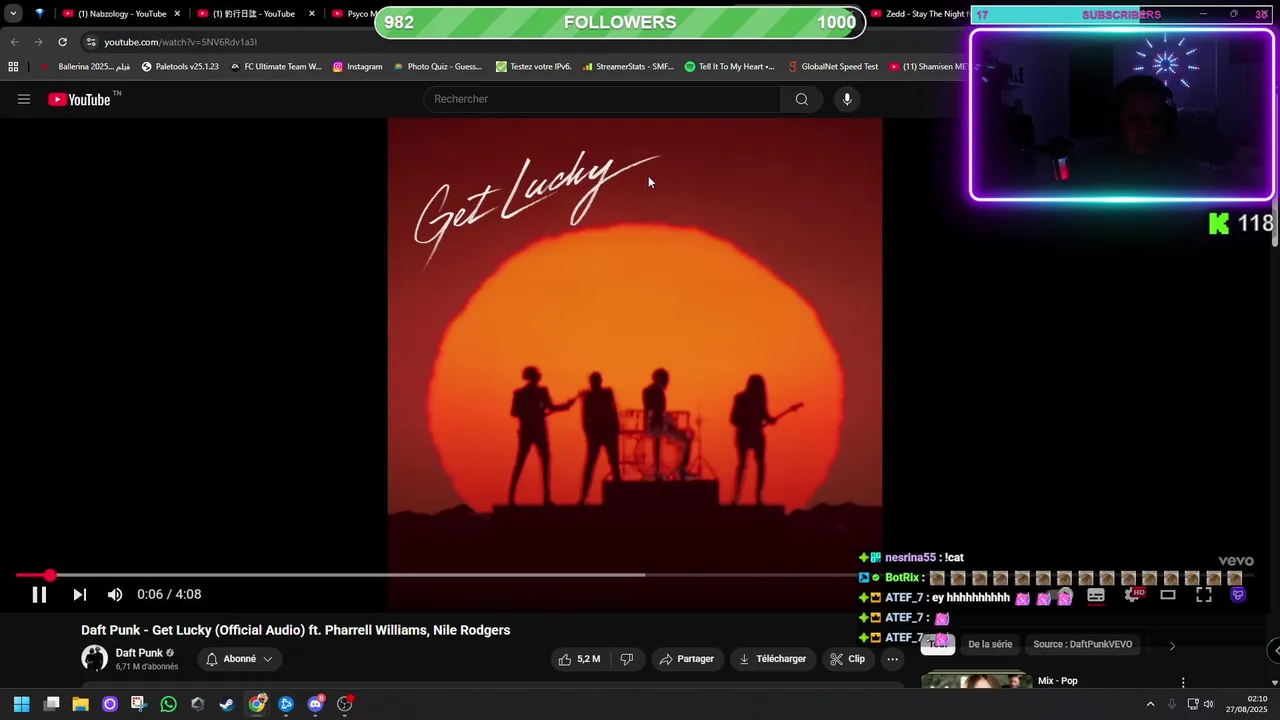Open WhatsApp from the taskbar

coord(168,704)
